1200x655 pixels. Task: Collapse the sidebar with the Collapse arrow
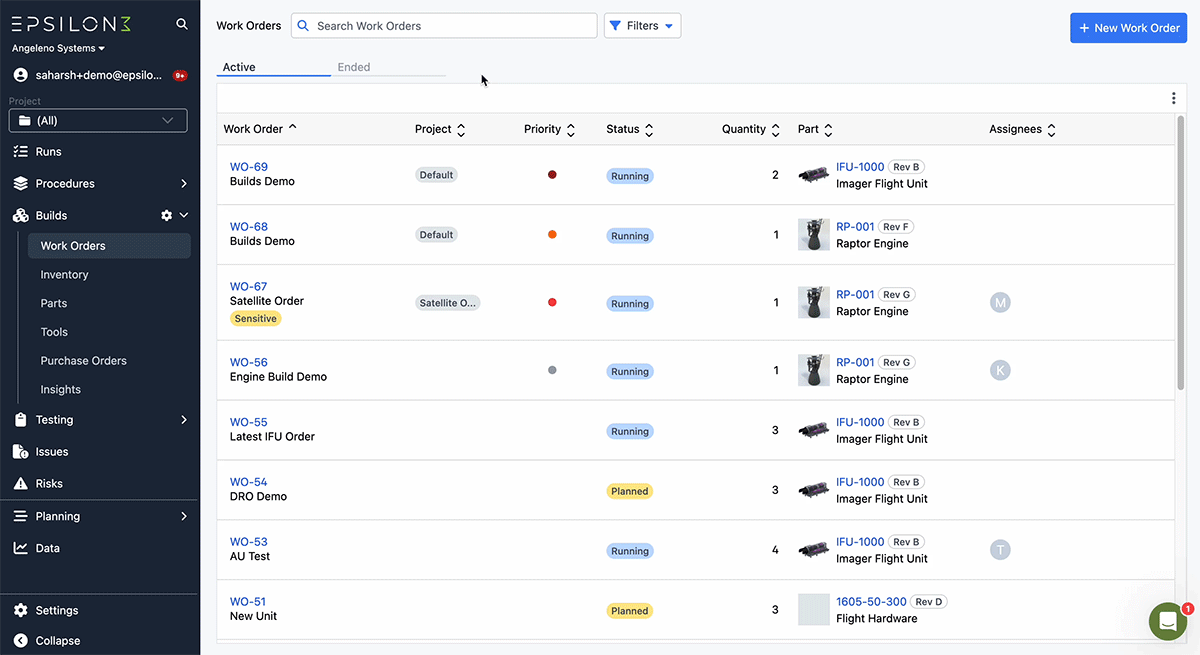point(20,641)
